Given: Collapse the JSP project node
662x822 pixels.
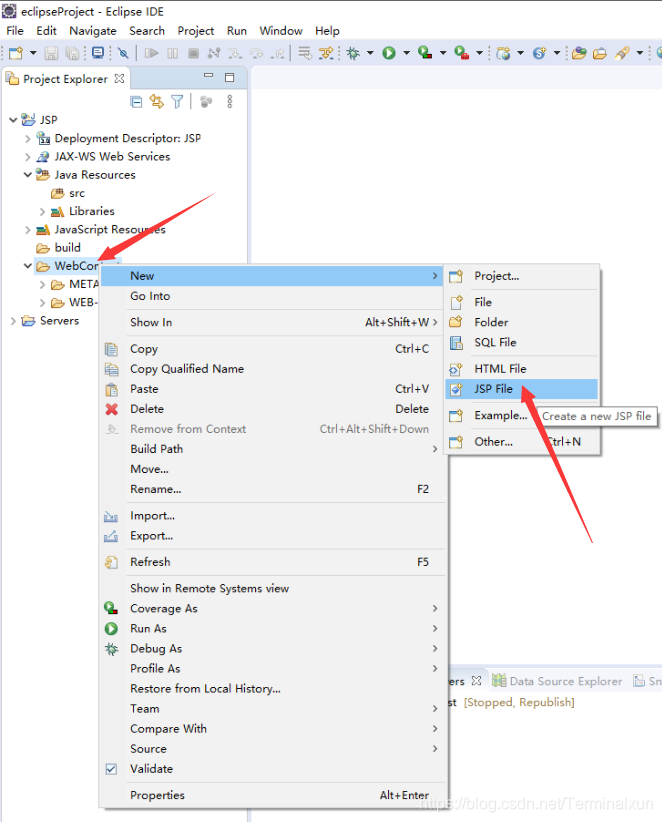Looking at the screenshot, I should pyautogui.click(x=13, y=120).
